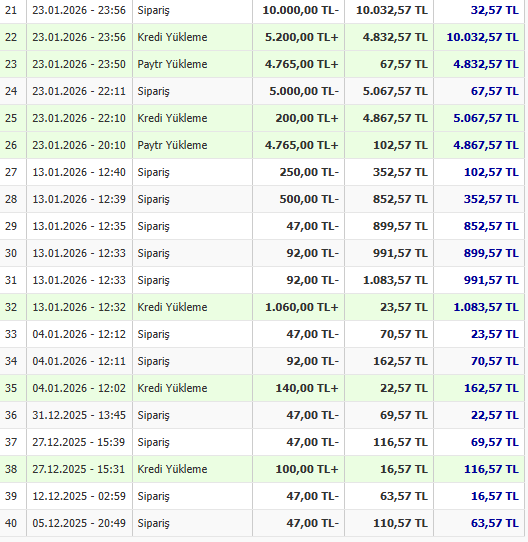
Task: Select the final balance 16,57 TL in row 39
Action: (x=494, y=496)
